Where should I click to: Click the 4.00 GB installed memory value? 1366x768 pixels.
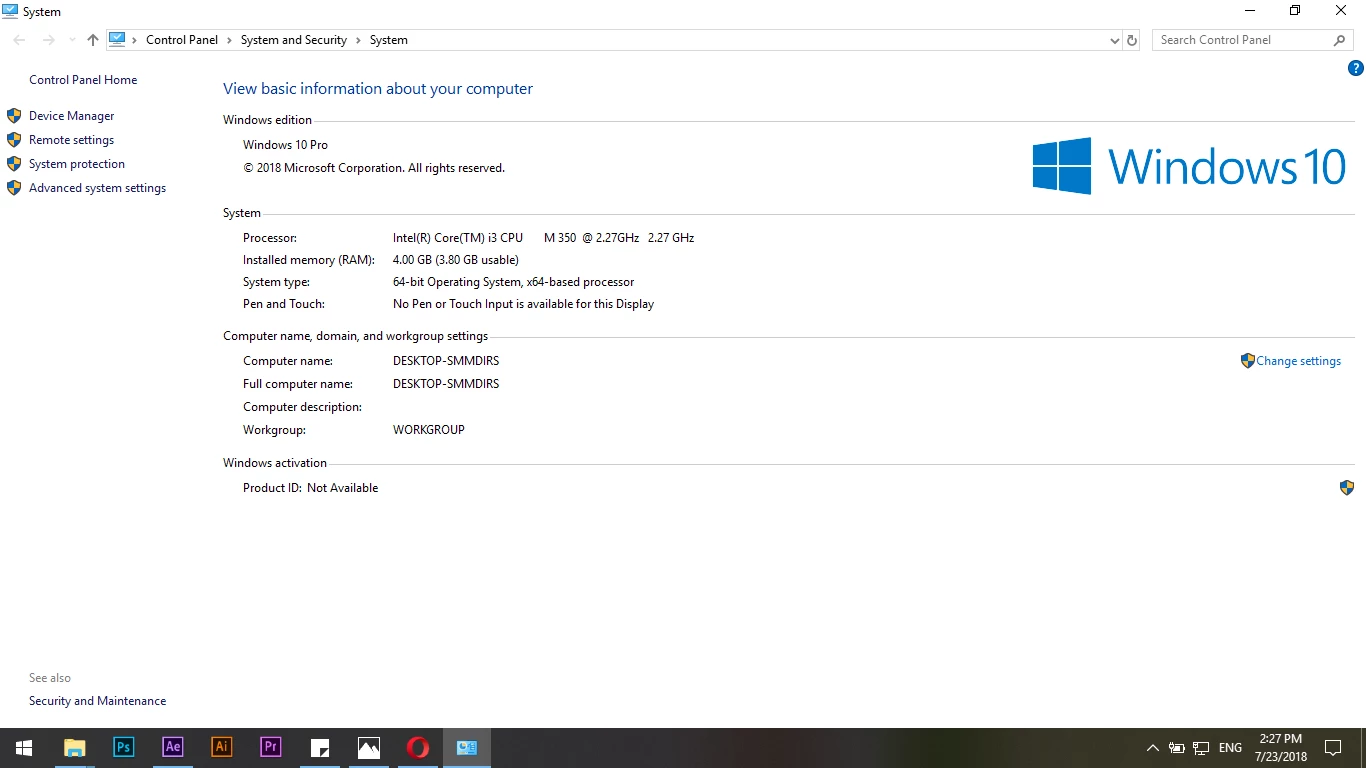pos(456,260)
